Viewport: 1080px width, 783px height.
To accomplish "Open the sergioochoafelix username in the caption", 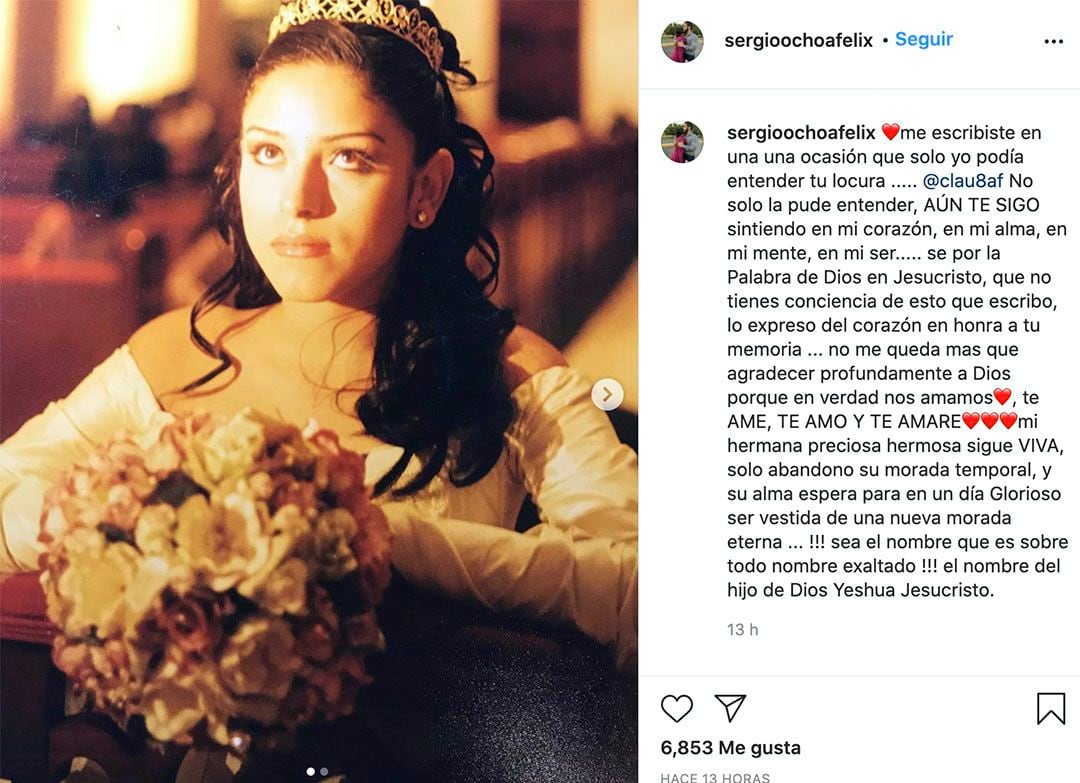I will (801, 132).
